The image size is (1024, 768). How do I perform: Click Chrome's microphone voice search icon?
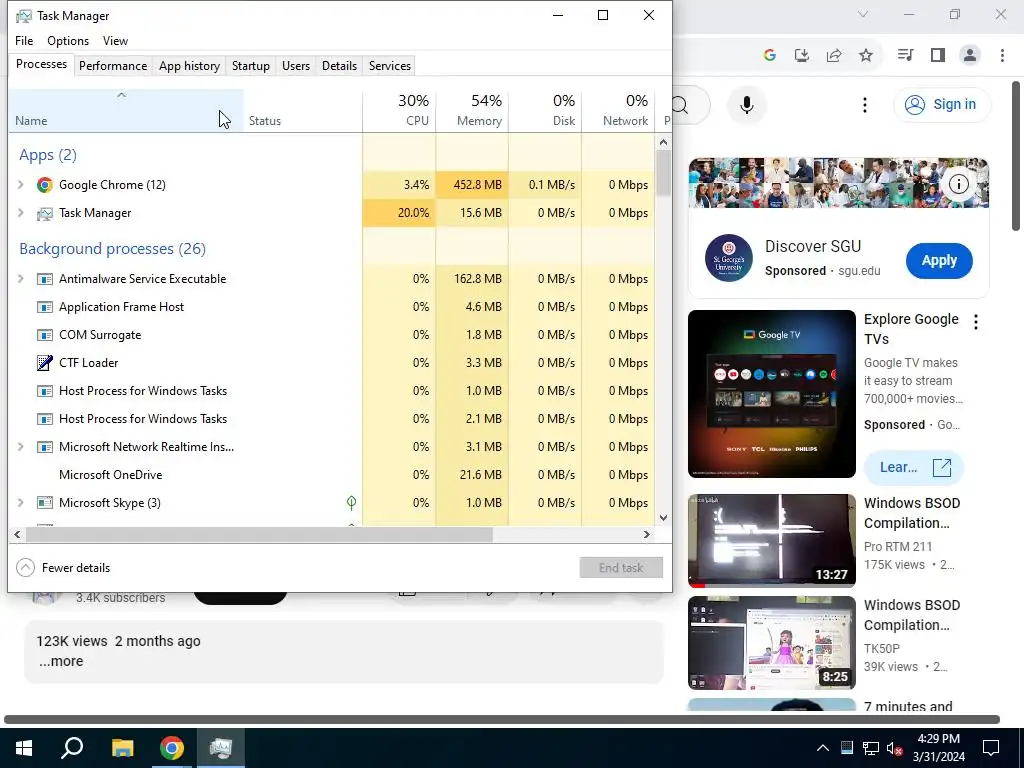746,105
